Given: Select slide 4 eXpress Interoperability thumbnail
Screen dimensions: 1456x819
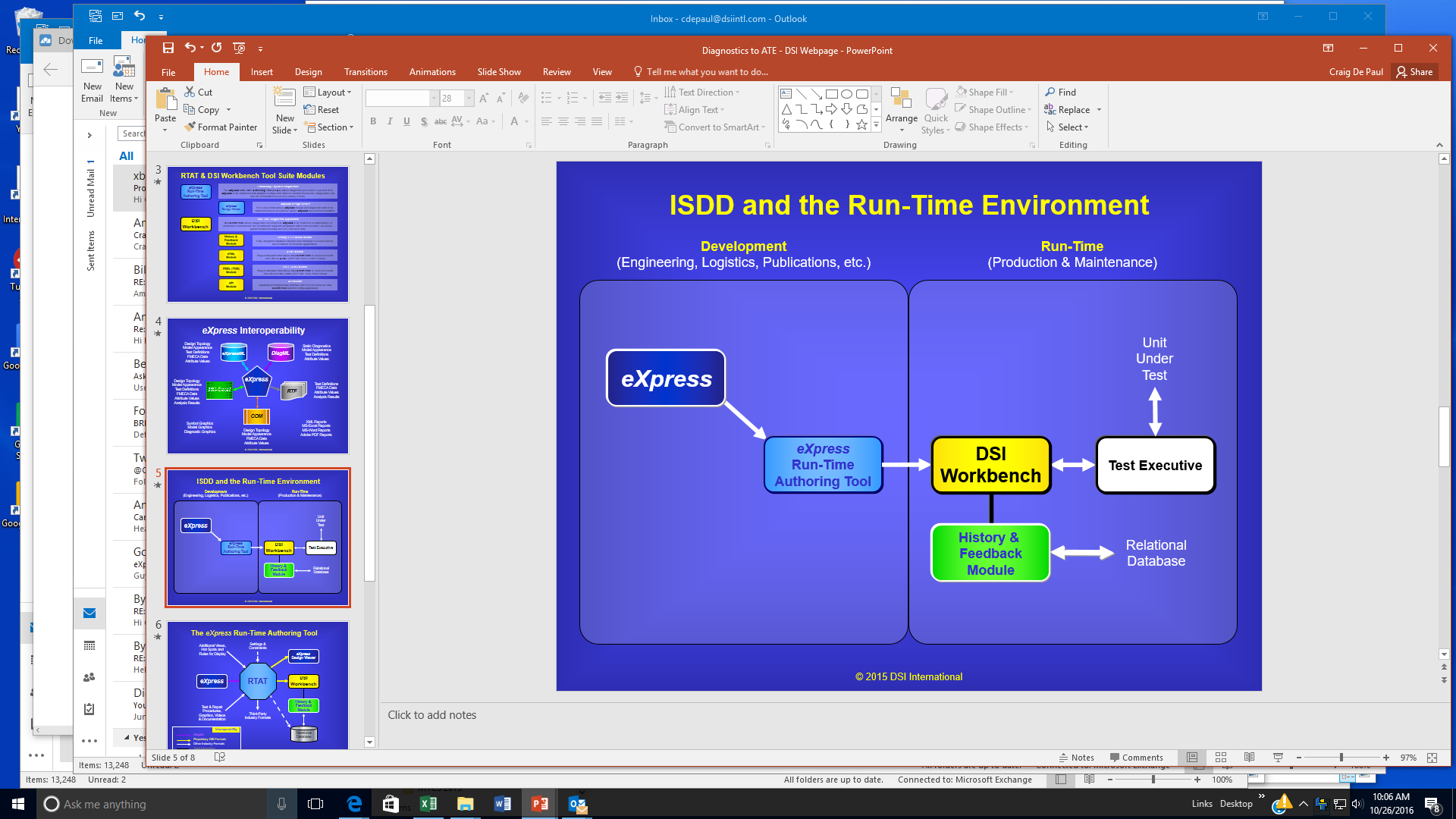Looking at the screenshot, I should (x=257, y=386).
